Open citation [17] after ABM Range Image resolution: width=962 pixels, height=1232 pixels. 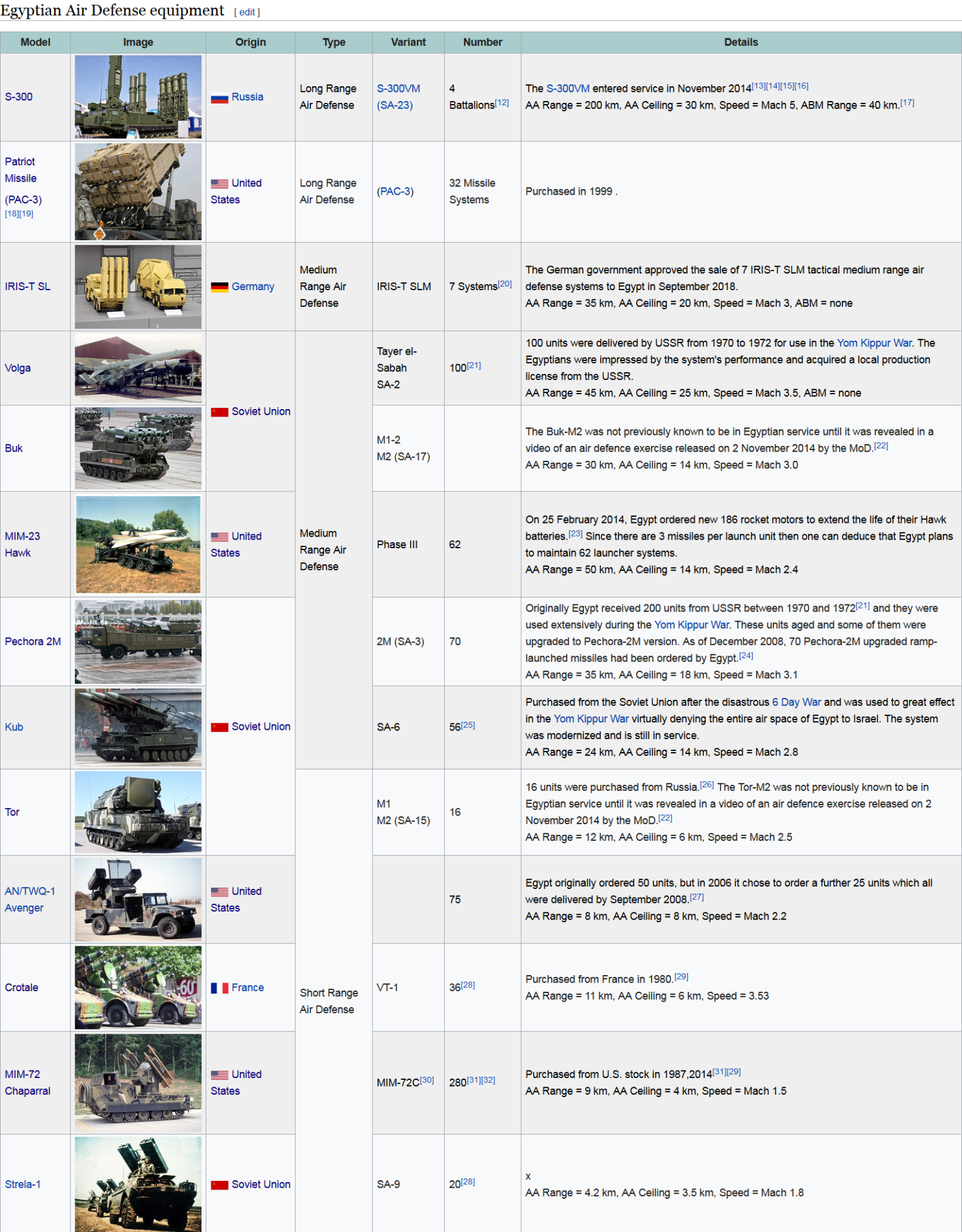point(907,103)
